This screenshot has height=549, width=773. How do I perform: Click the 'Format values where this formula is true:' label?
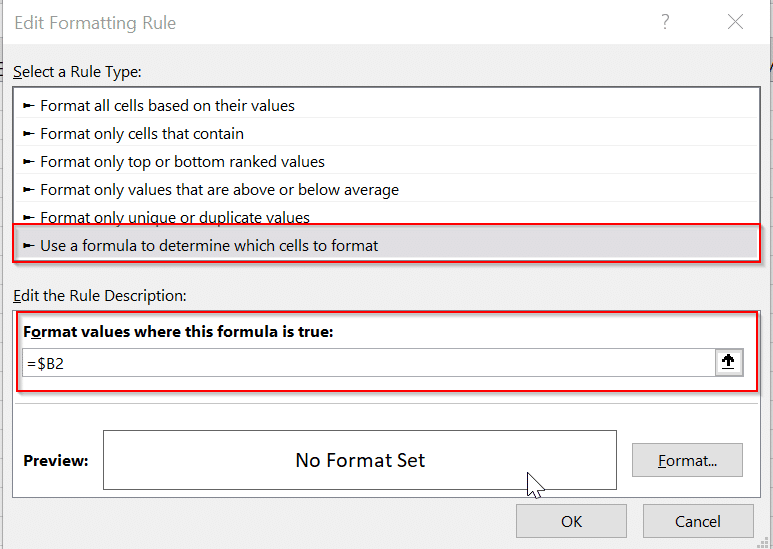point(178,332)
